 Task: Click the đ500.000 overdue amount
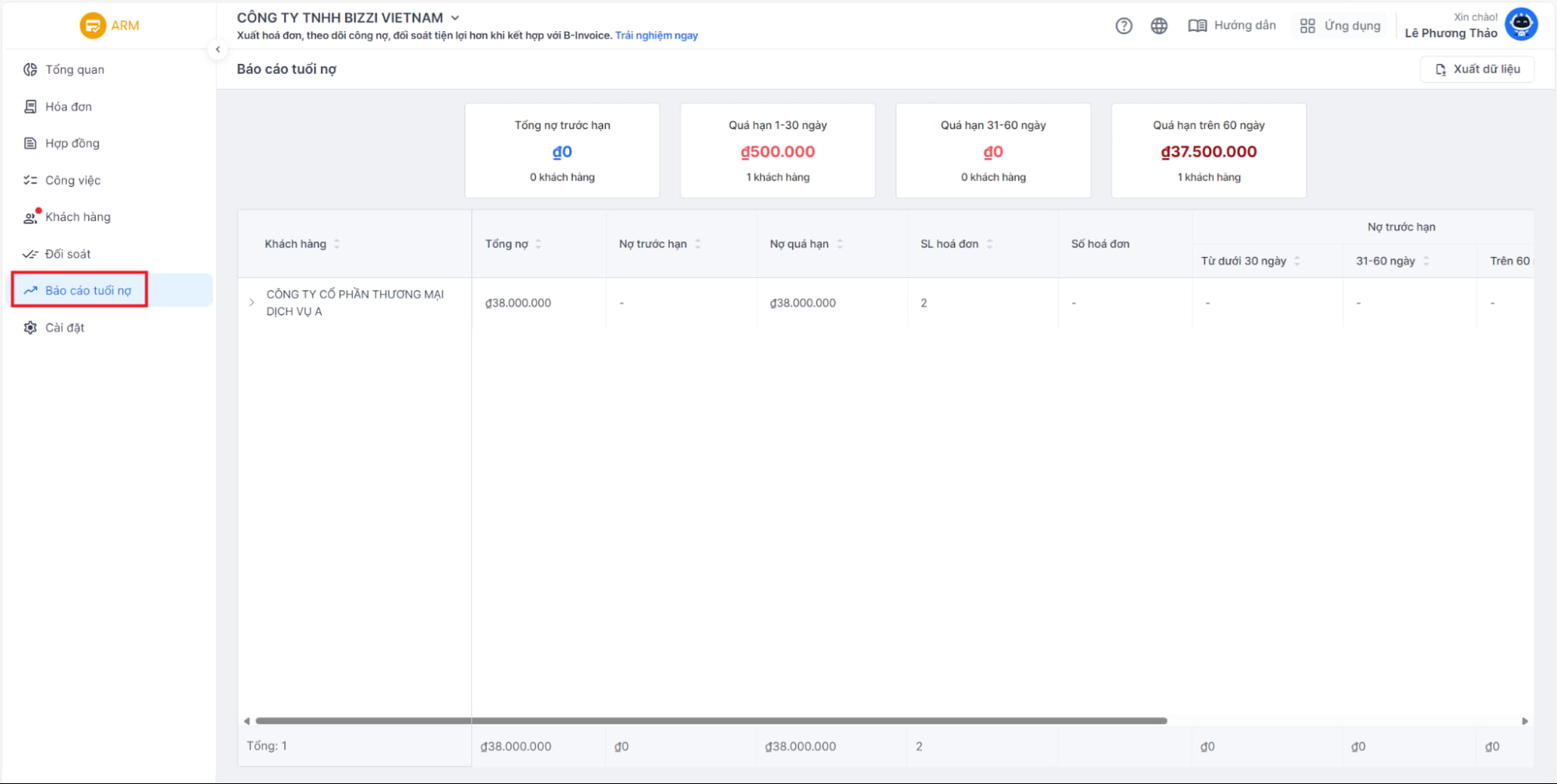(778, 152)
